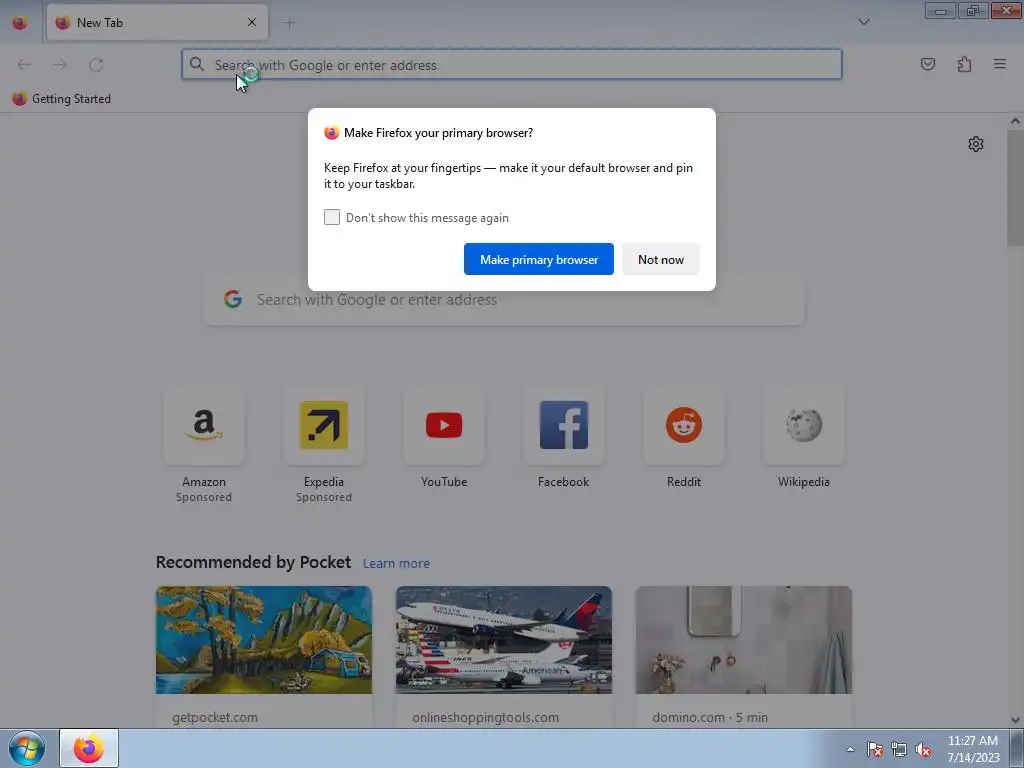Open the Extensions puzzle icon
The height and width of the screenshot is (768, 1024).
coord(964,64)
